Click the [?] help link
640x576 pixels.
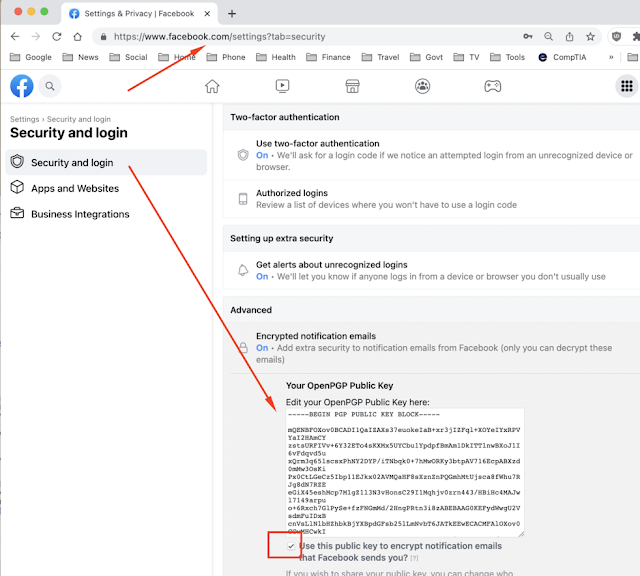pos(414,558)
